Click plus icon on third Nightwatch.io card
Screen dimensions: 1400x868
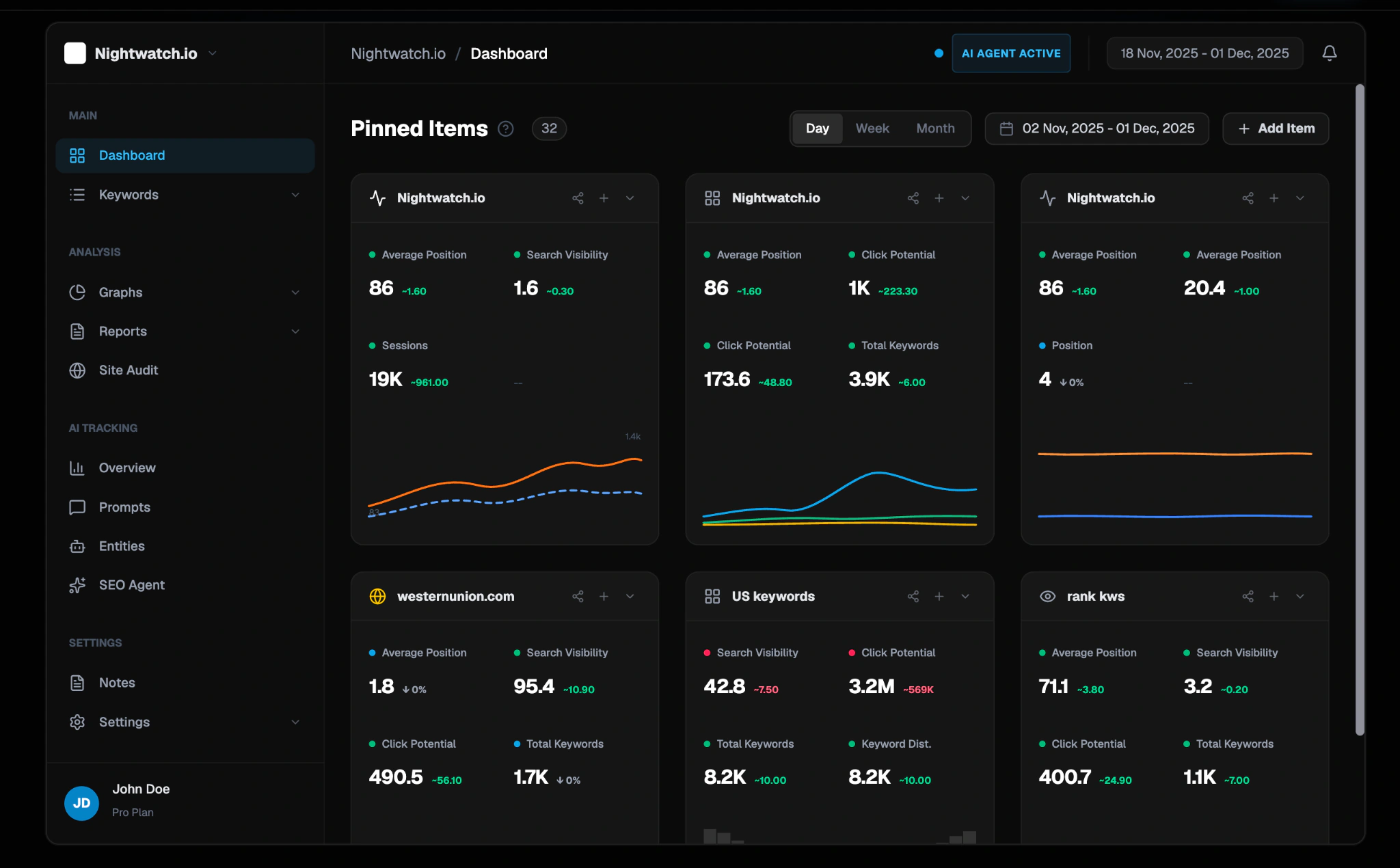point(1274,198)
